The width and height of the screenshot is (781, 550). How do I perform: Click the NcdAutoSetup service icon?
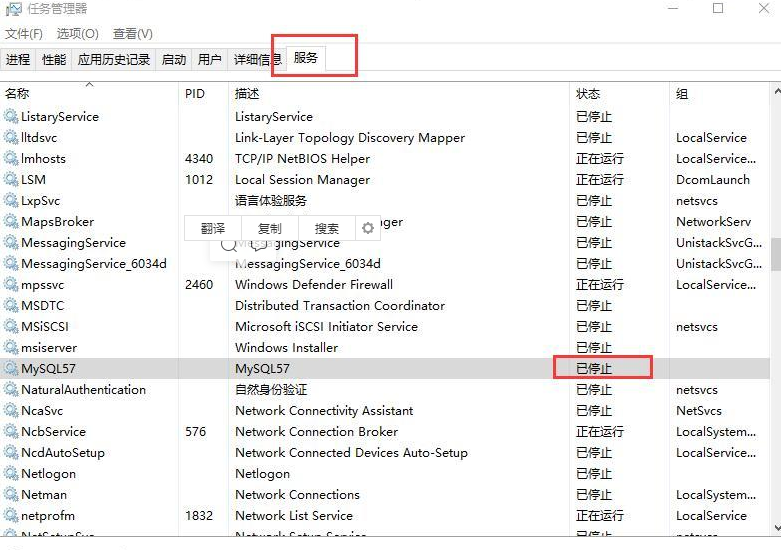11,453
